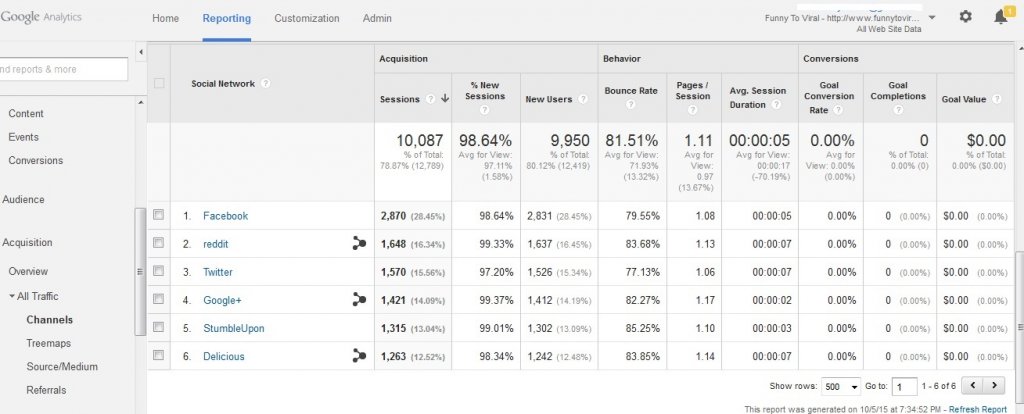
Task: Click Bounce Rate help icon
Action: point(631,104)
